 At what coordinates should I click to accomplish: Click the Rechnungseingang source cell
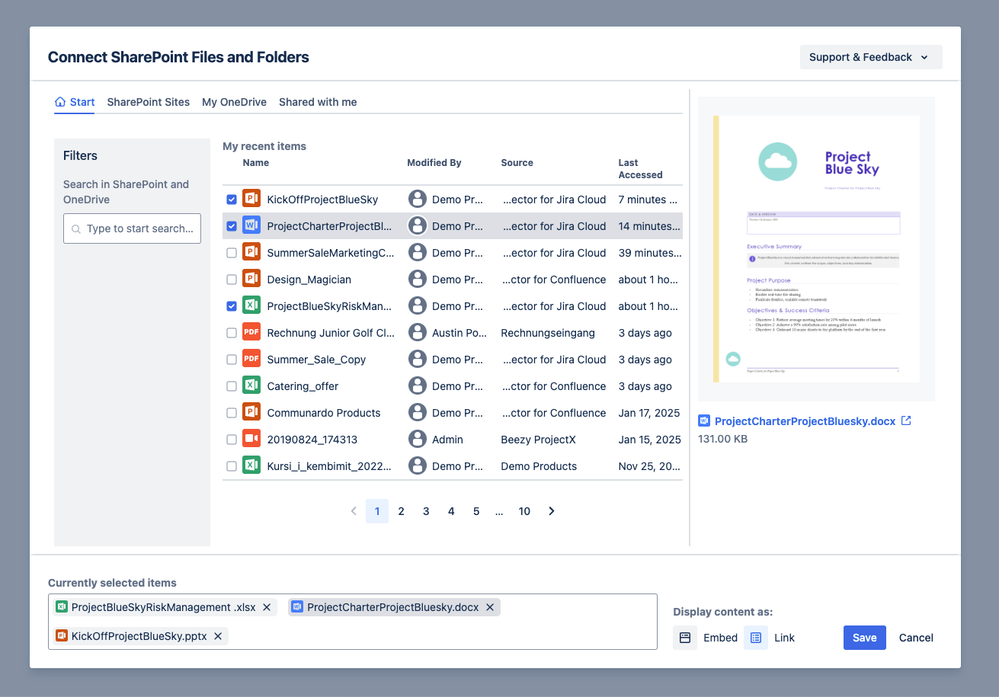point(548,333)
